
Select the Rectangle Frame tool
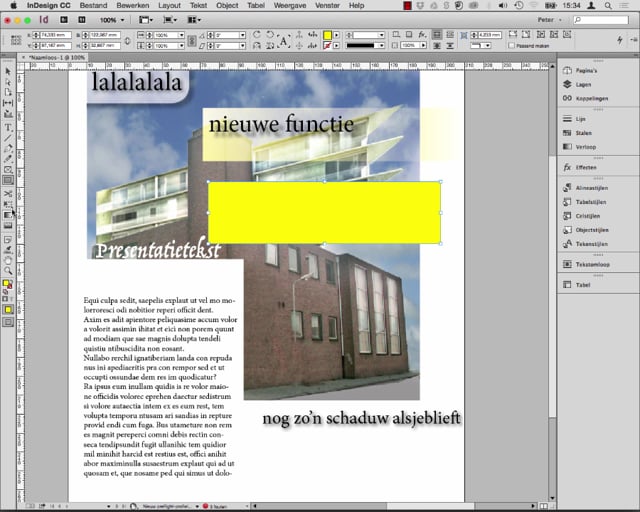point(8,170)
